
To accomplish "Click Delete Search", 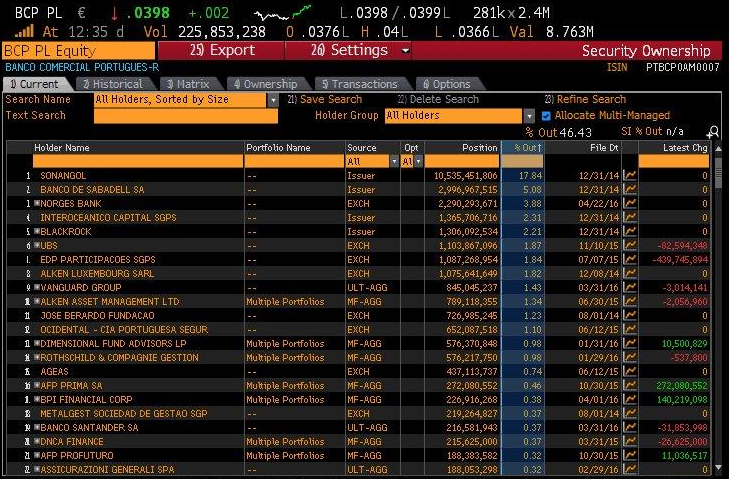I will pos(438,100).
